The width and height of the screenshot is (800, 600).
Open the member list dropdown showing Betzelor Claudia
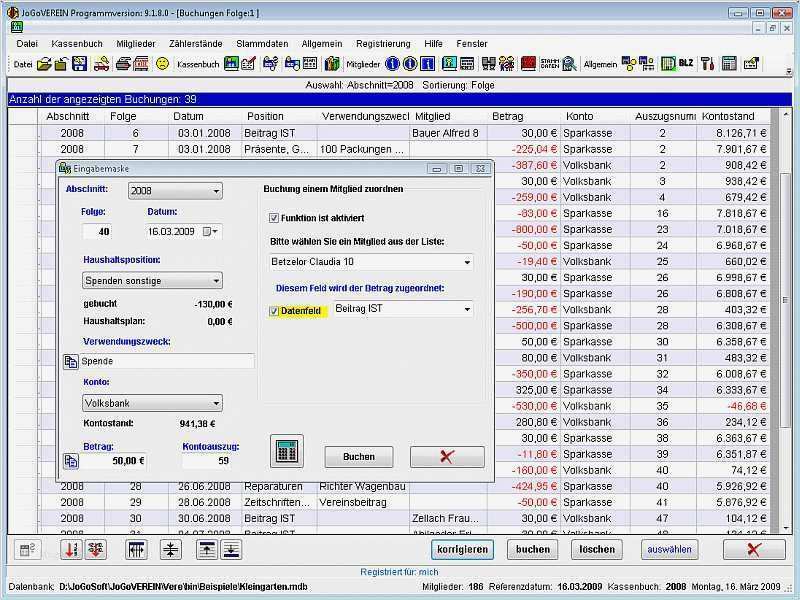[x=466, y=262]
